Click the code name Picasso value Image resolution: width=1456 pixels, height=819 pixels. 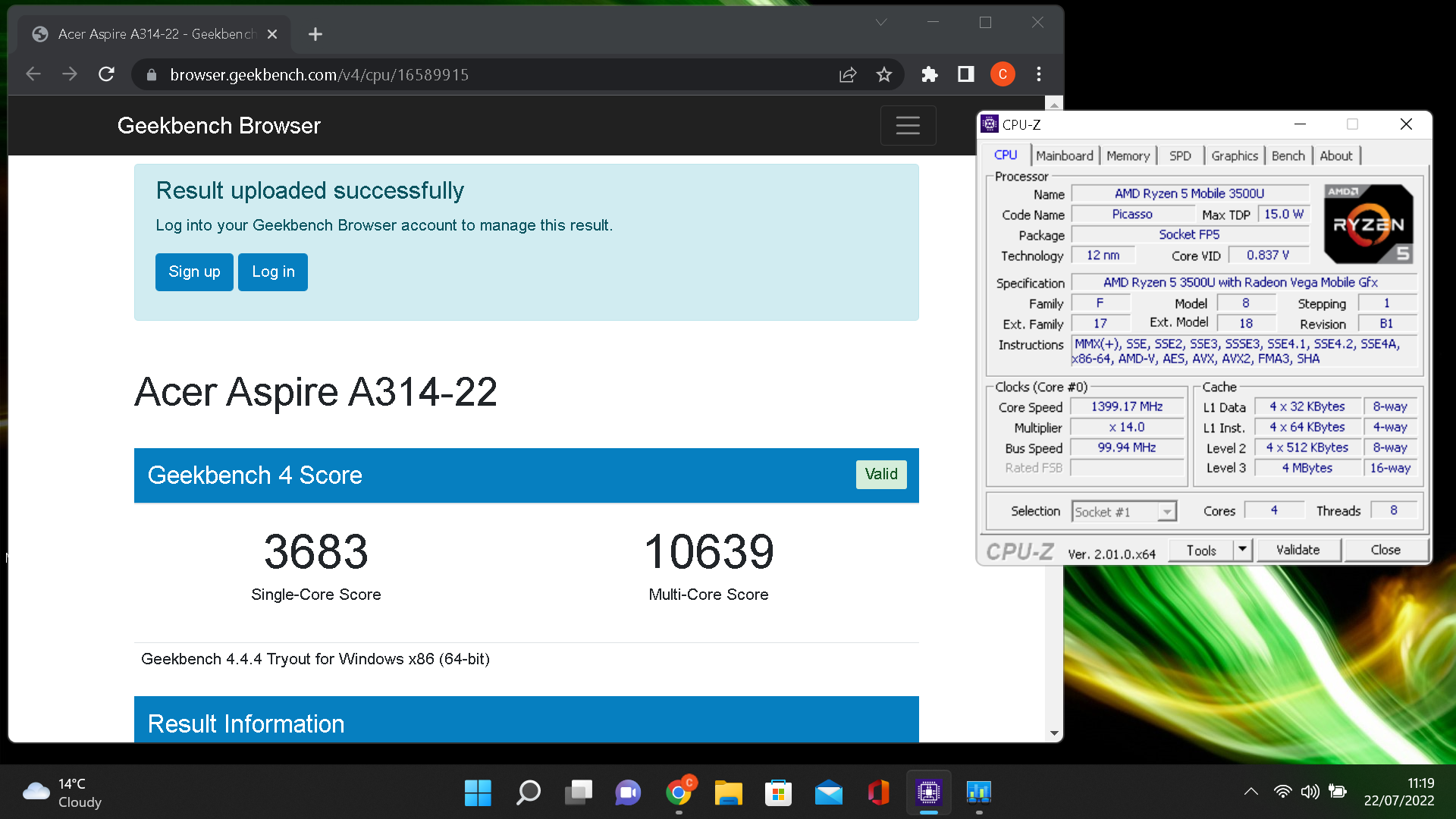tap(1132, 215)
